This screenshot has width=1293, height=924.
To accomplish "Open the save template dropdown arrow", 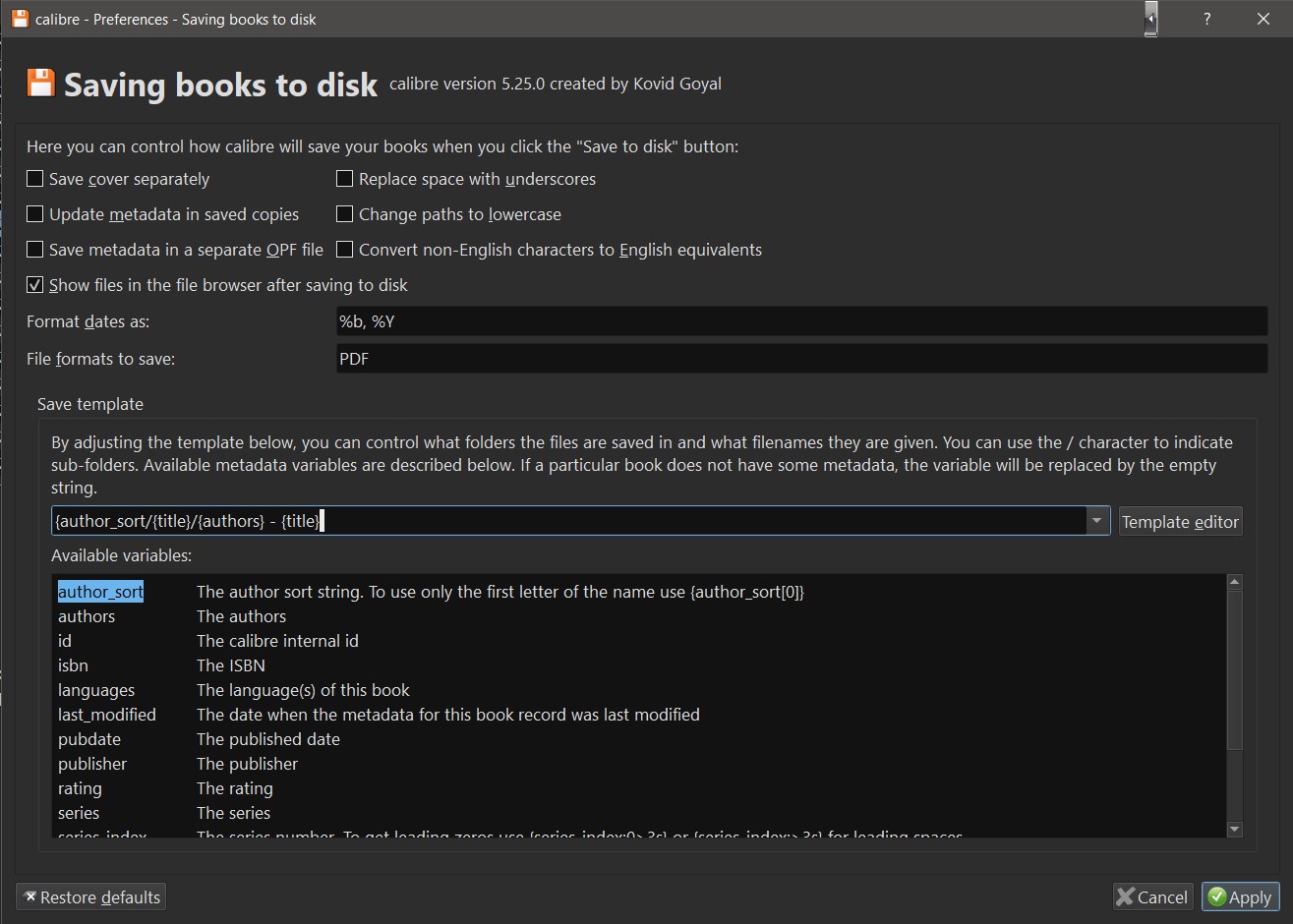I will point(1097,521).
